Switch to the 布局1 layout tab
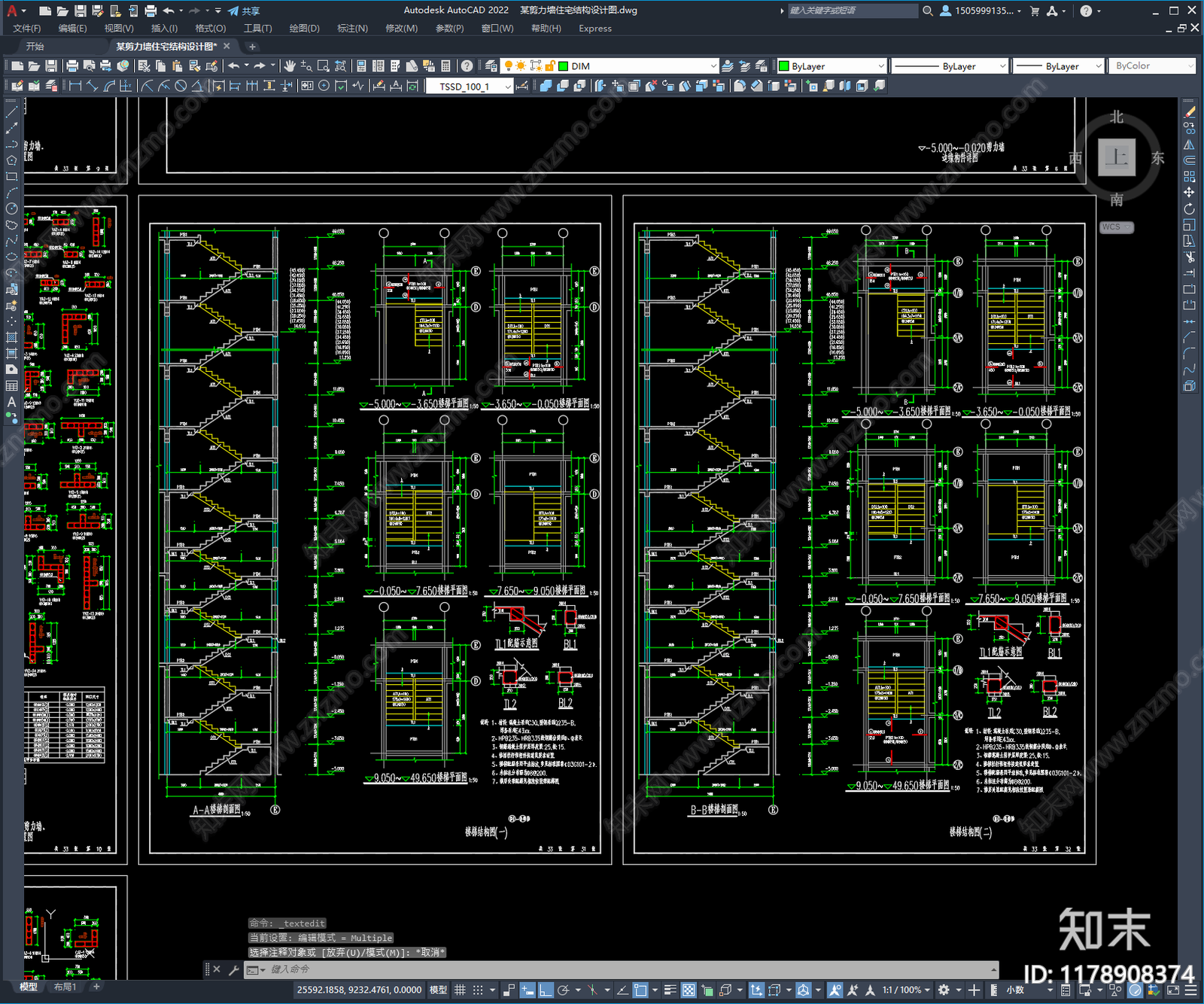The width and height of the screenshot is (1204, 1004). 65,987
